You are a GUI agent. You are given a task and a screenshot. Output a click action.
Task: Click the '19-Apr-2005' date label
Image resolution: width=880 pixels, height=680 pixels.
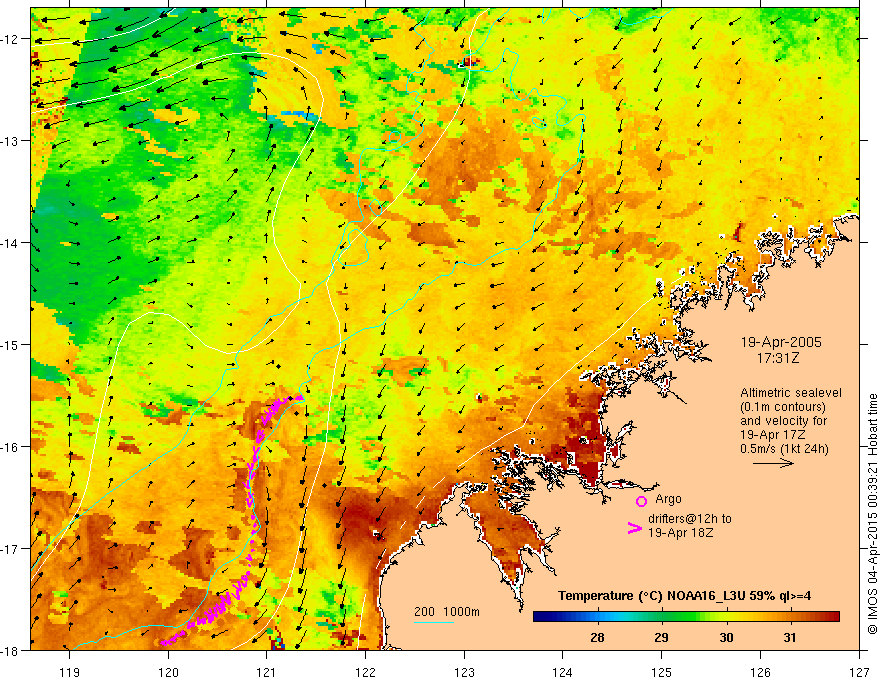coord(781,342)
